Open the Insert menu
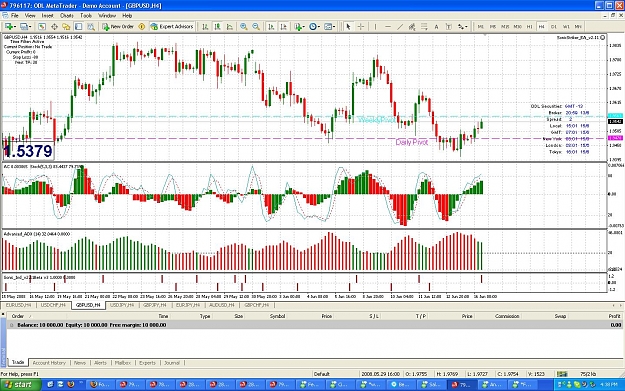The width and height of the screenshot is (625, 391). pos(47,16)
